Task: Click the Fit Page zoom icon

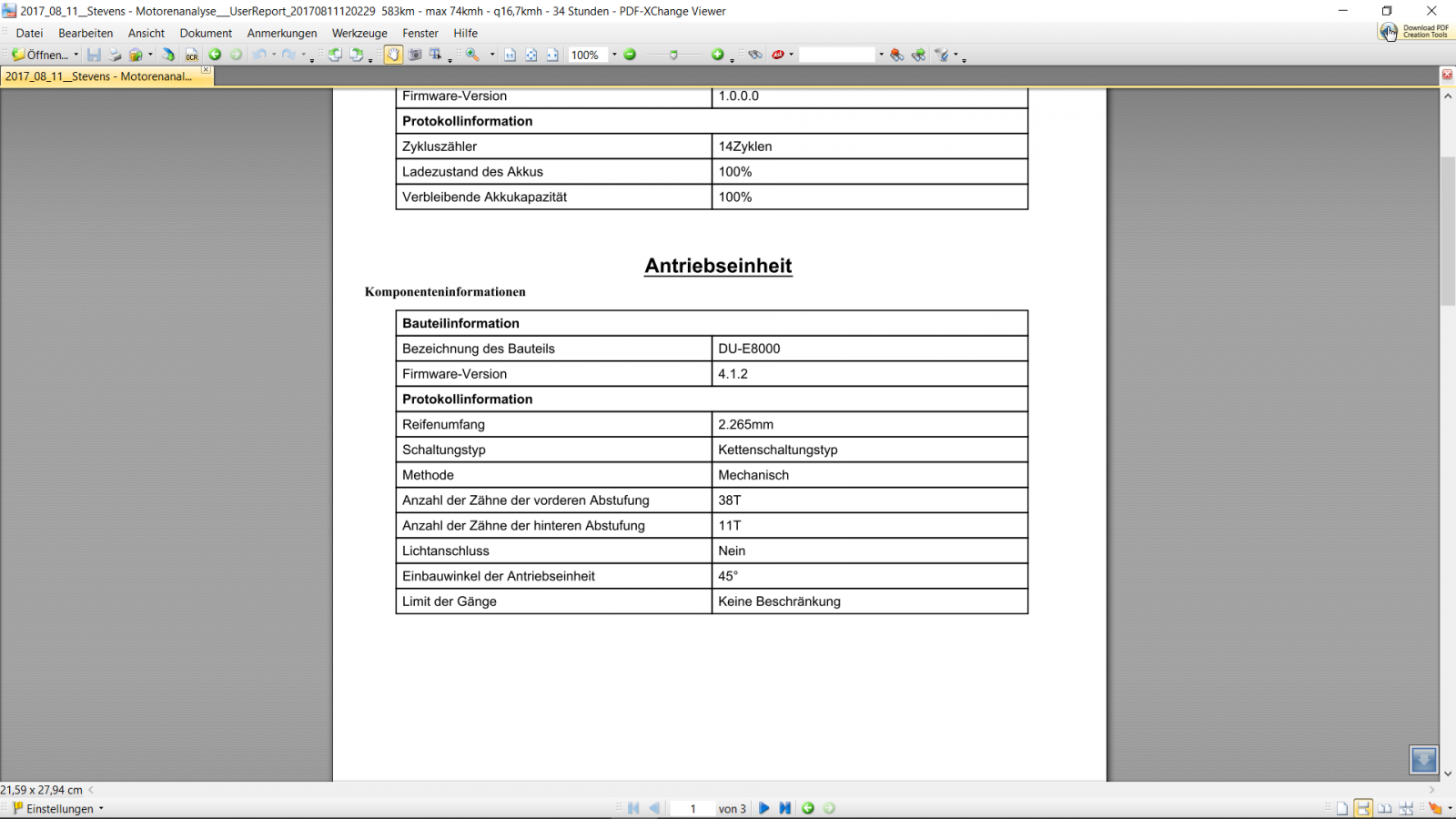Action: [531, 55]
